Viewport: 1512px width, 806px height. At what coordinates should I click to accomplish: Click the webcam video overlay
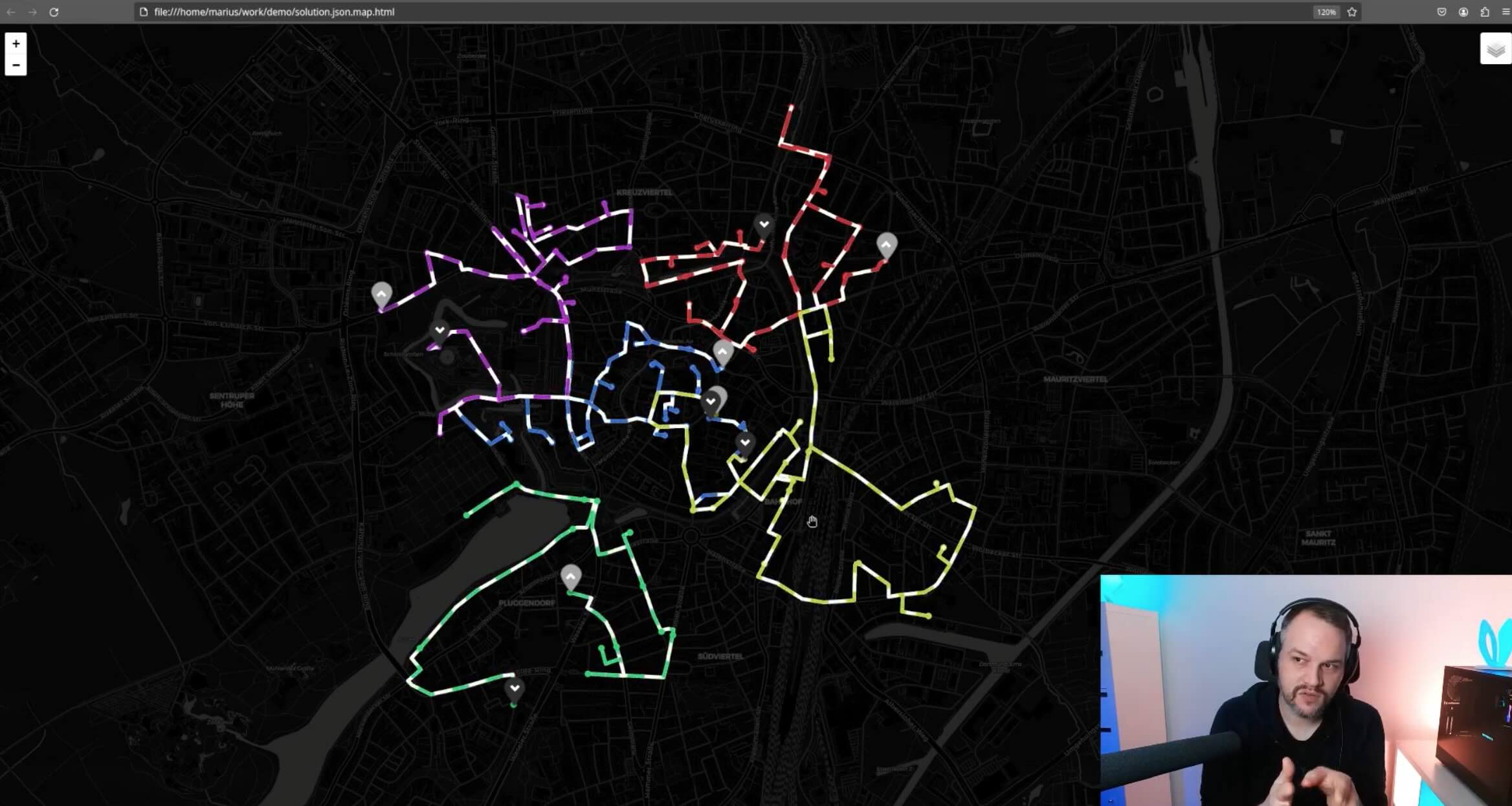(x=1306, y=690)
